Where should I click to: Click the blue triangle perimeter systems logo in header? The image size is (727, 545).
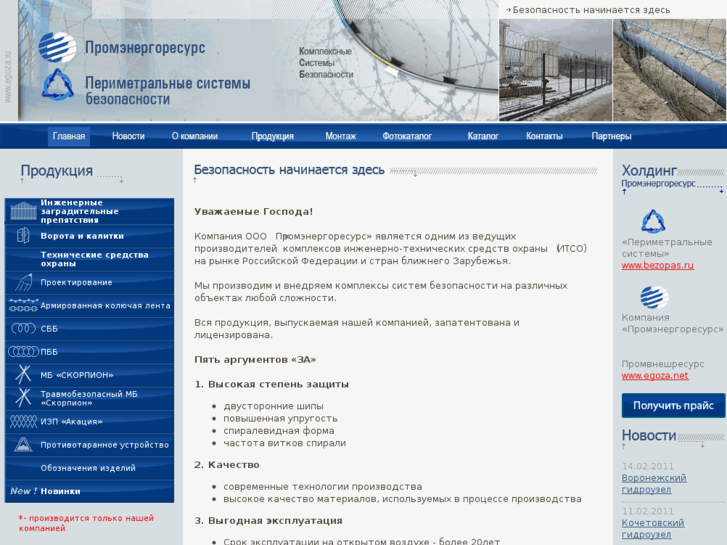pos(57,85)
